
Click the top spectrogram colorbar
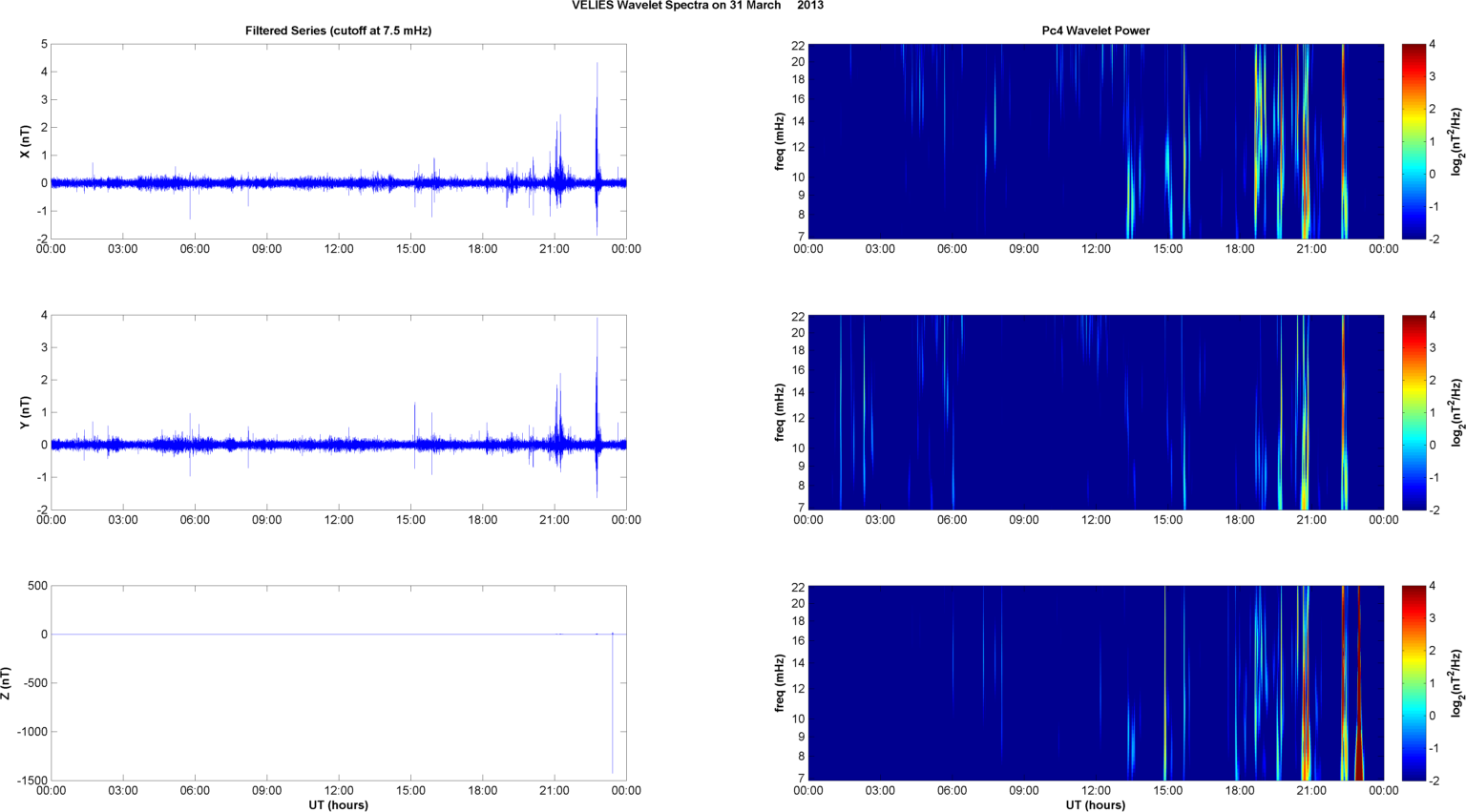click(x=1414, y=141)
